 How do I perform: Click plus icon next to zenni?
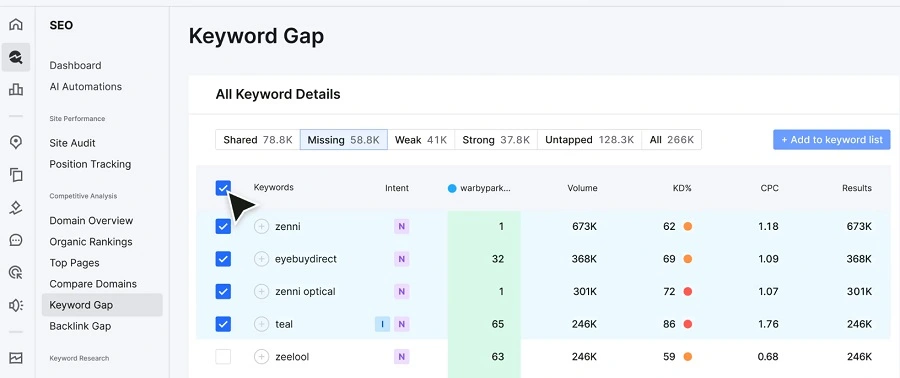[x=261, y=227]
